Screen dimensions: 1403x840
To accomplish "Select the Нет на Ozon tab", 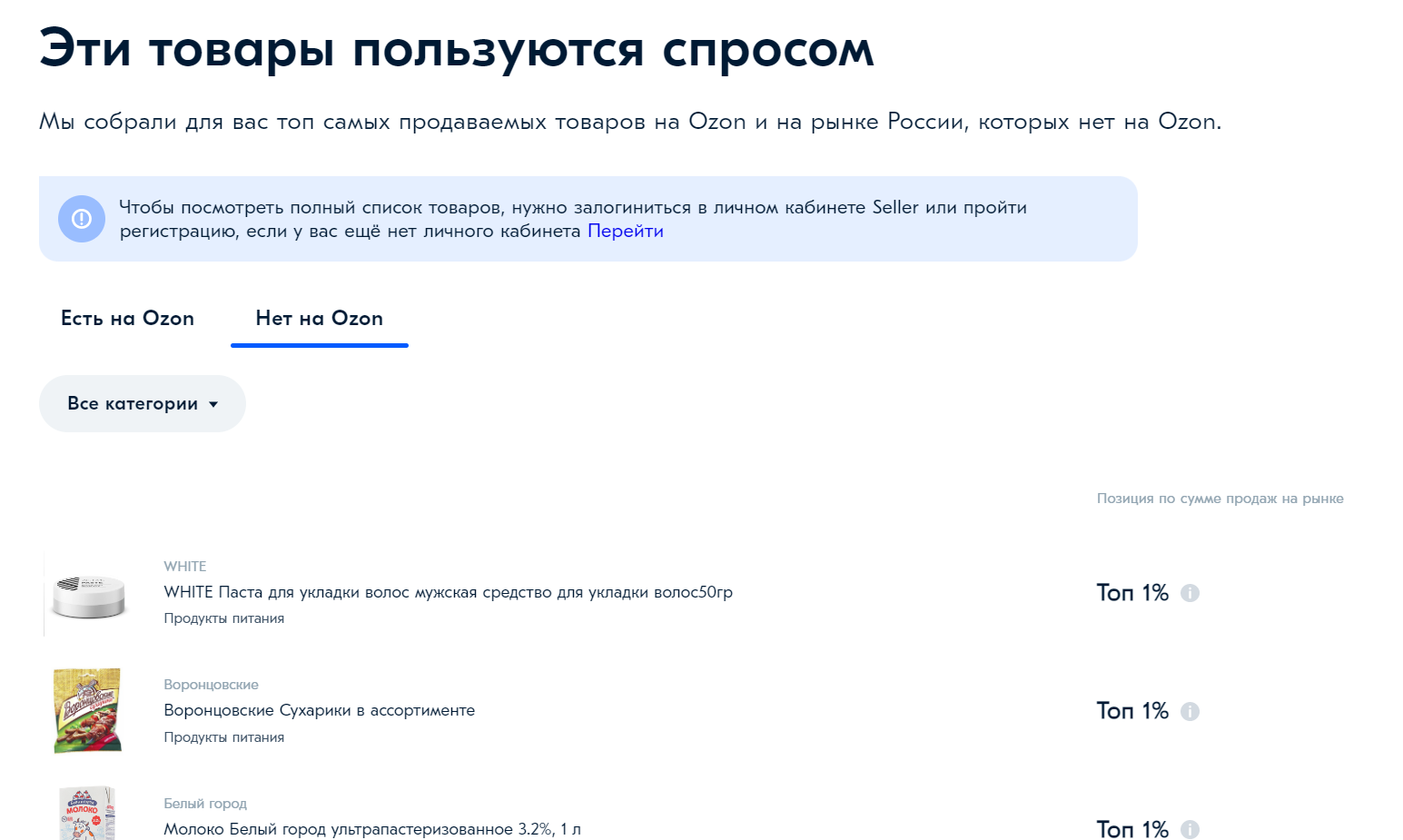I will [320, 319].
